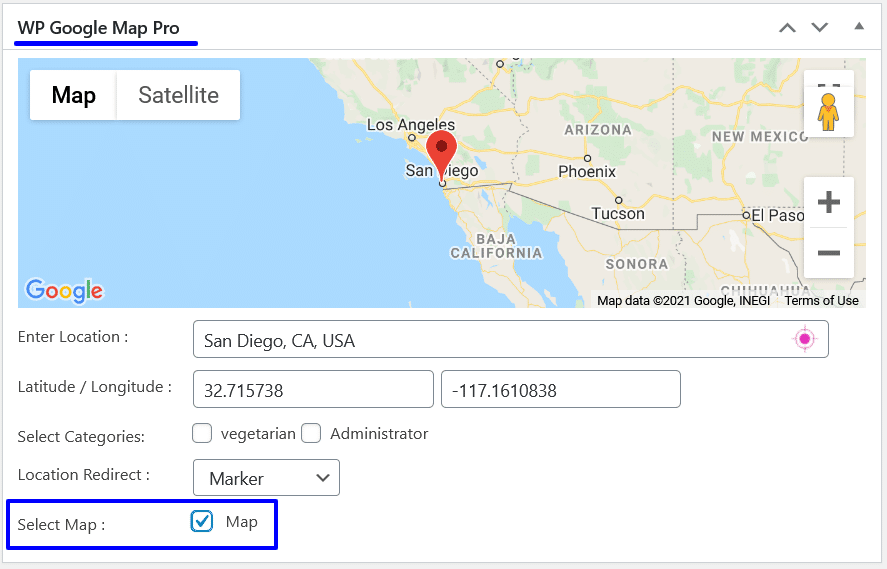Click the longitude field showing -117.1610838
Viewport: 887px width, 569px height.
coord(560,390)
